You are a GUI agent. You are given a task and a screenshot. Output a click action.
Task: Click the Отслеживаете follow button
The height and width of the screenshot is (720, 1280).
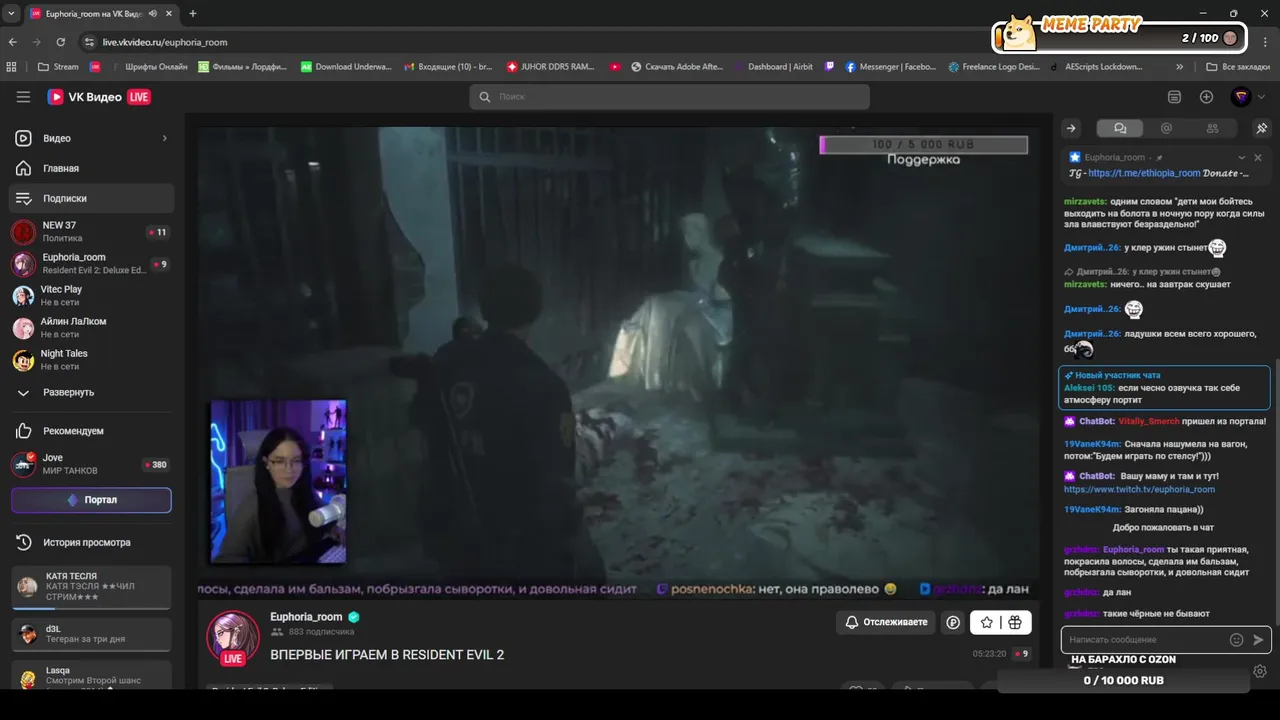point(886,622)
